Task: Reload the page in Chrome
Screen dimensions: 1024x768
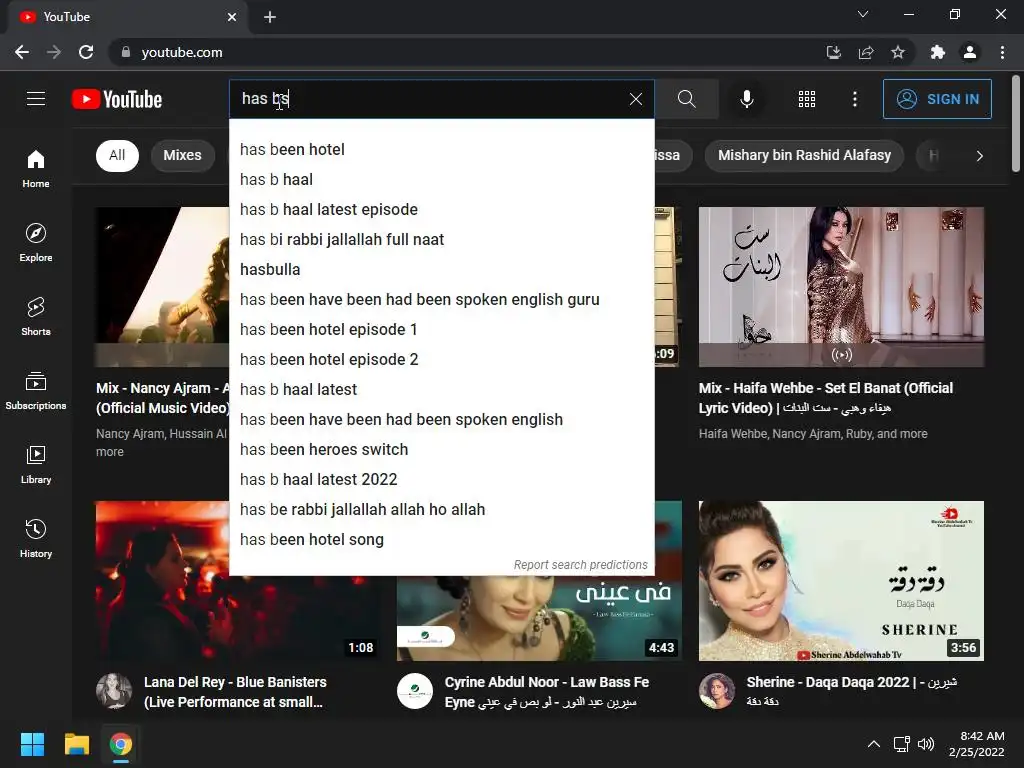Action: pos(86,52)
